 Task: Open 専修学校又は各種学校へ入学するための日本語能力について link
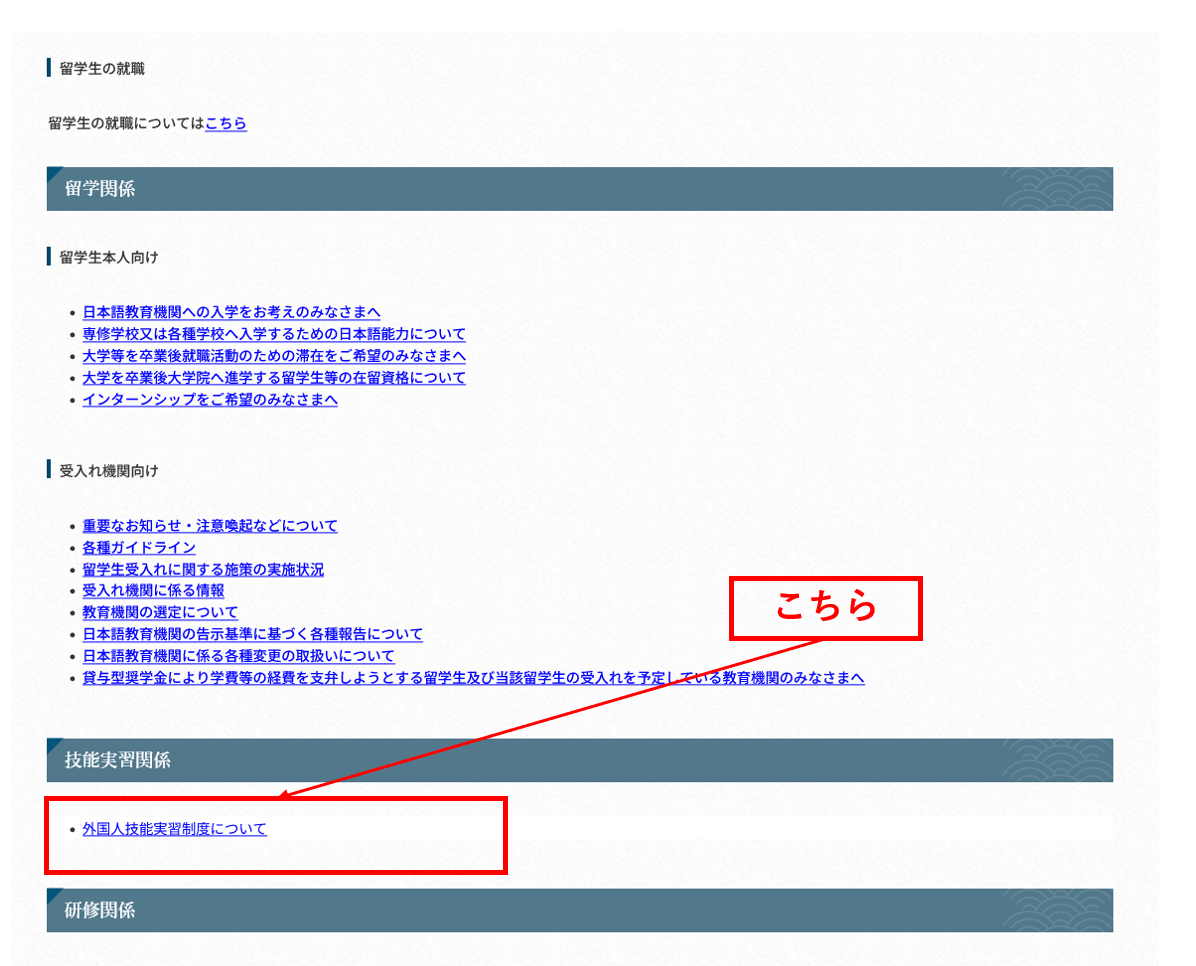click(274, 334)
